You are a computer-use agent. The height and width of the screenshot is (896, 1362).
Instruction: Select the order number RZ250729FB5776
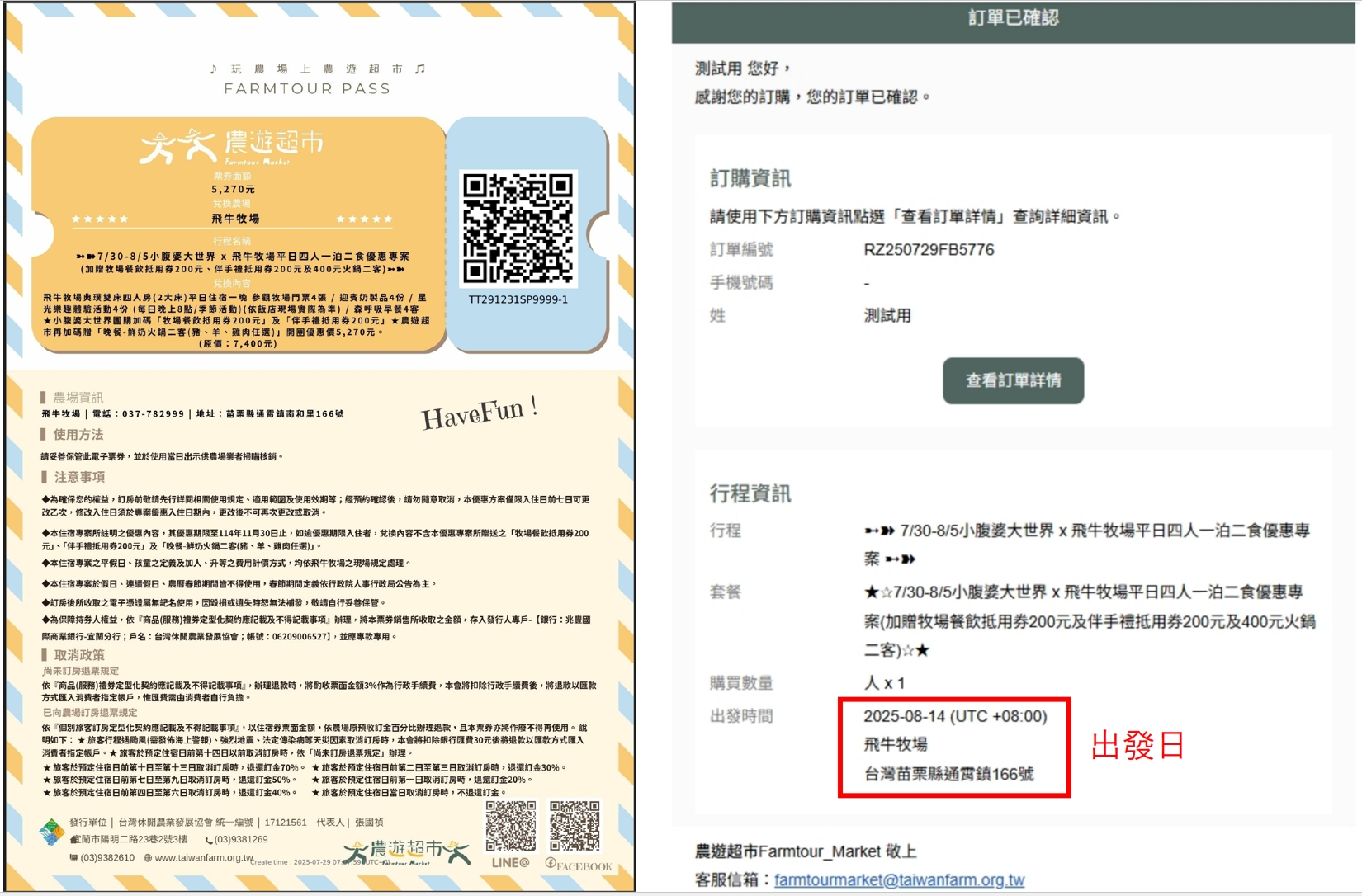click(929, 250)
